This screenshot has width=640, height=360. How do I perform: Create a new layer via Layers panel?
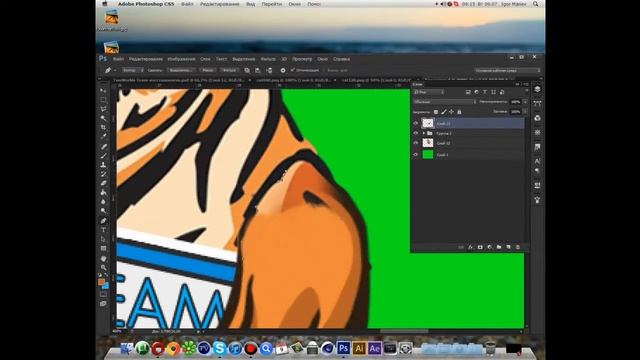point(509,247)
